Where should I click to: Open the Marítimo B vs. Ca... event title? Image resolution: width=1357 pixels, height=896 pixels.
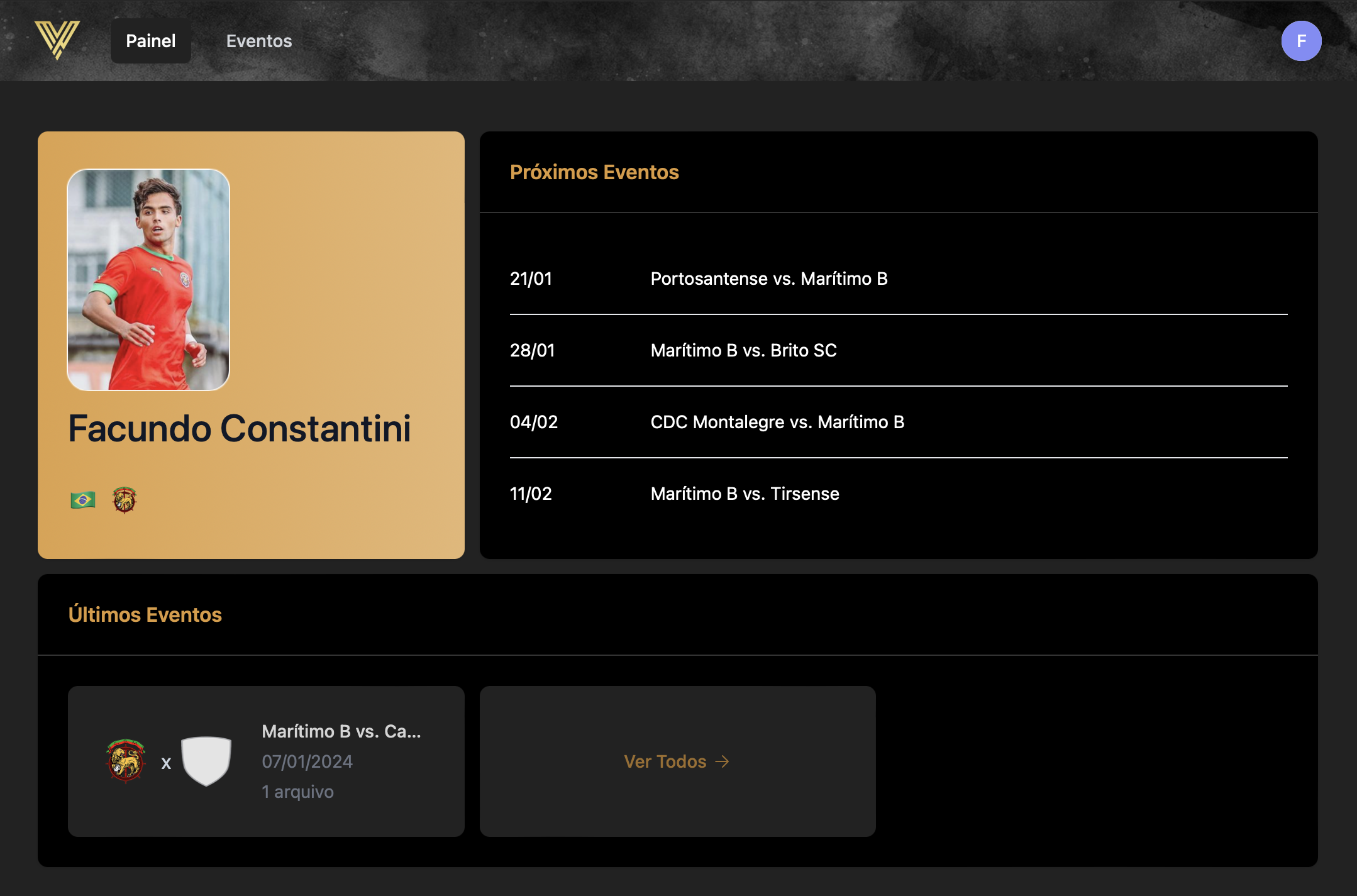pyautogui.click(x=341, y=731)
